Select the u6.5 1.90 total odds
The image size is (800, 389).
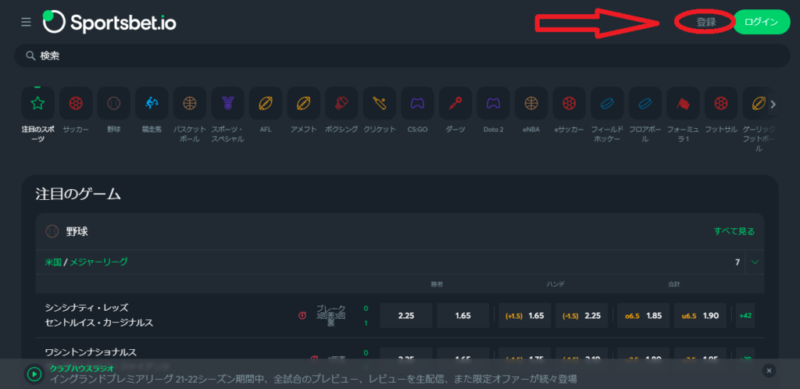tap(700, 315)
